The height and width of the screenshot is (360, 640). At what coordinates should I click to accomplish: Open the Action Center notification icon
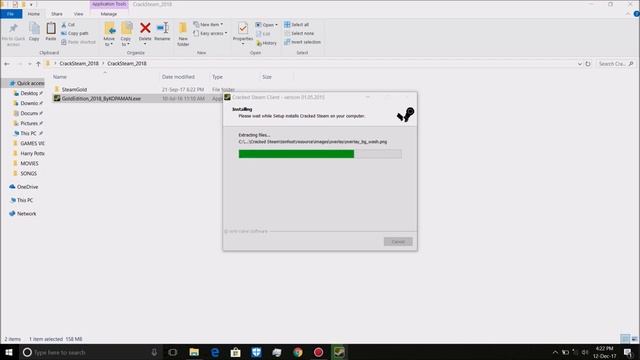click(628, 352)
